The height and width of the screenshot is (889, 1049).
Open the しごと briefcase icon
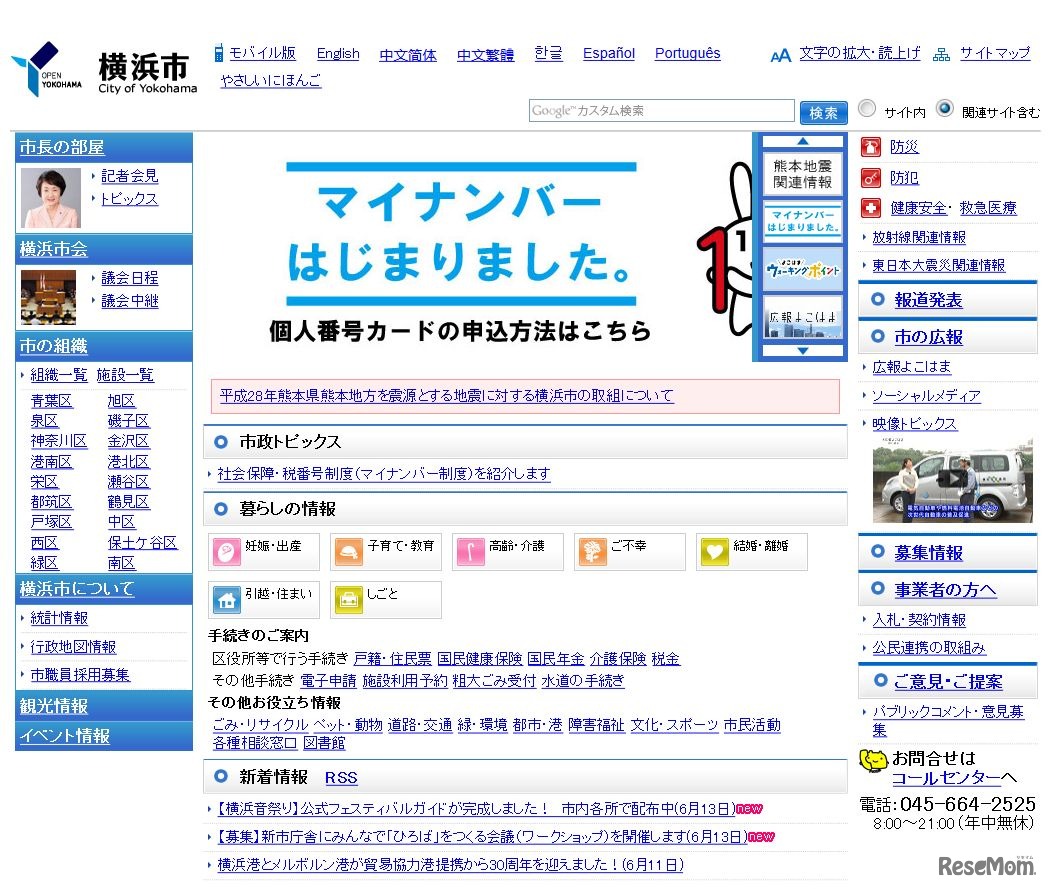coord(349,600)
